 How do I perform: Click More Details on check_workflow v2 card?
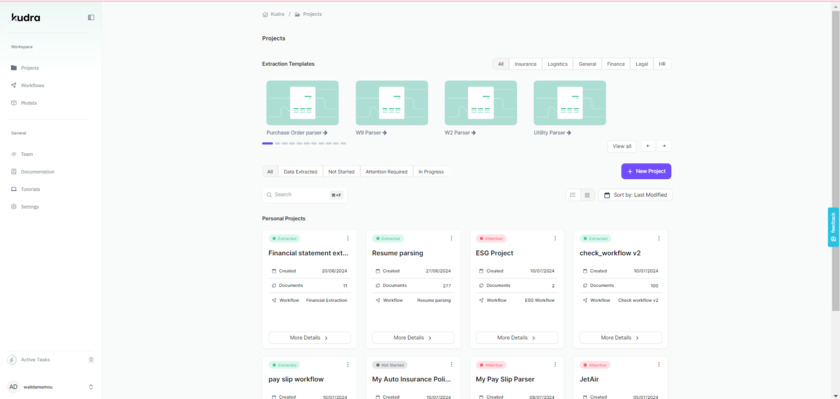(x=621, y=338)
